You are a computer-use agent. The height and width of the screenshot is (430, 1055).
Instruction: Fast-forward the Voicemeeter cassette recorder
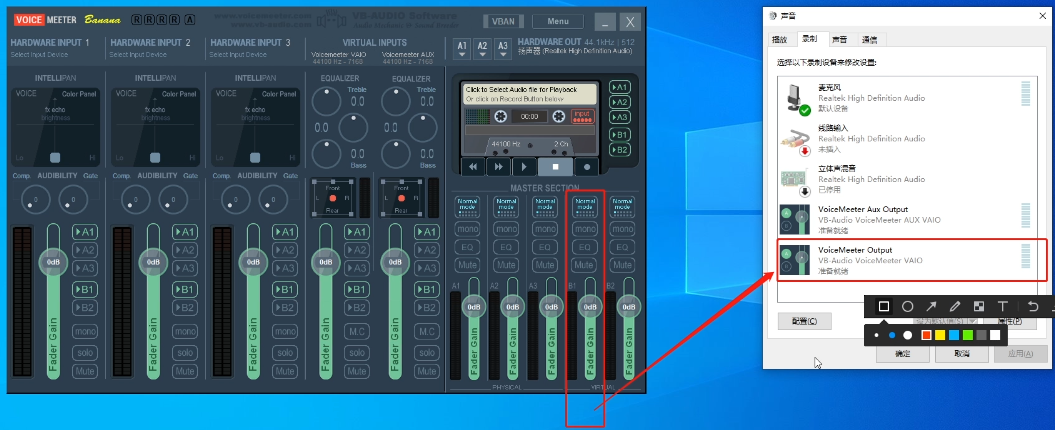499,166
